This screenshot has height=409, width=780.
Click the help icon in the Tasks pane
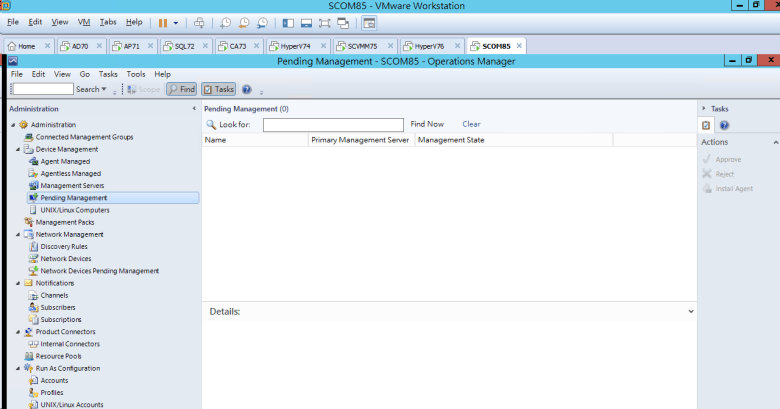[724, 125]
